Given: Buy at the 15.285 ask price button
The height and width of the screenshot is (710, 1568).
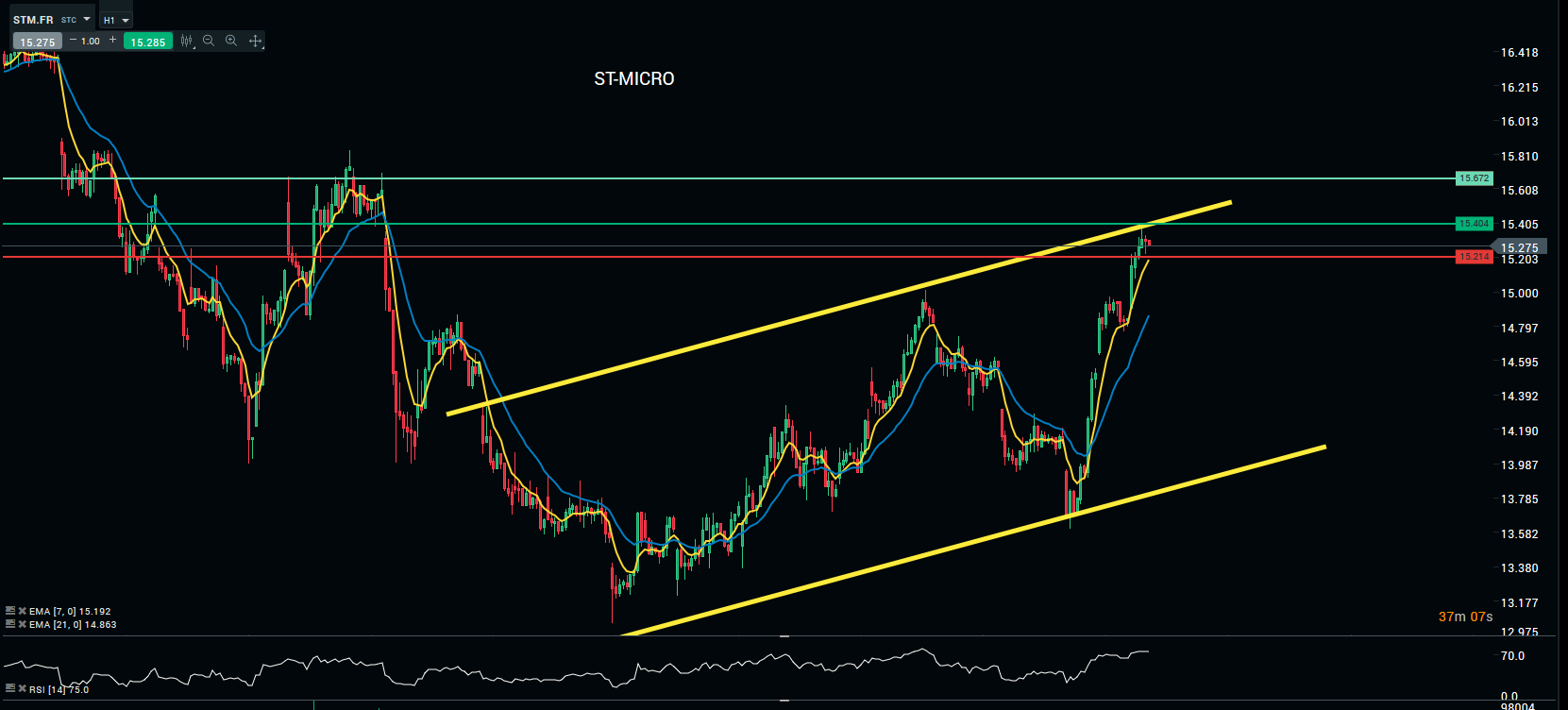Looking at the screenshot, I should [148, 42].
